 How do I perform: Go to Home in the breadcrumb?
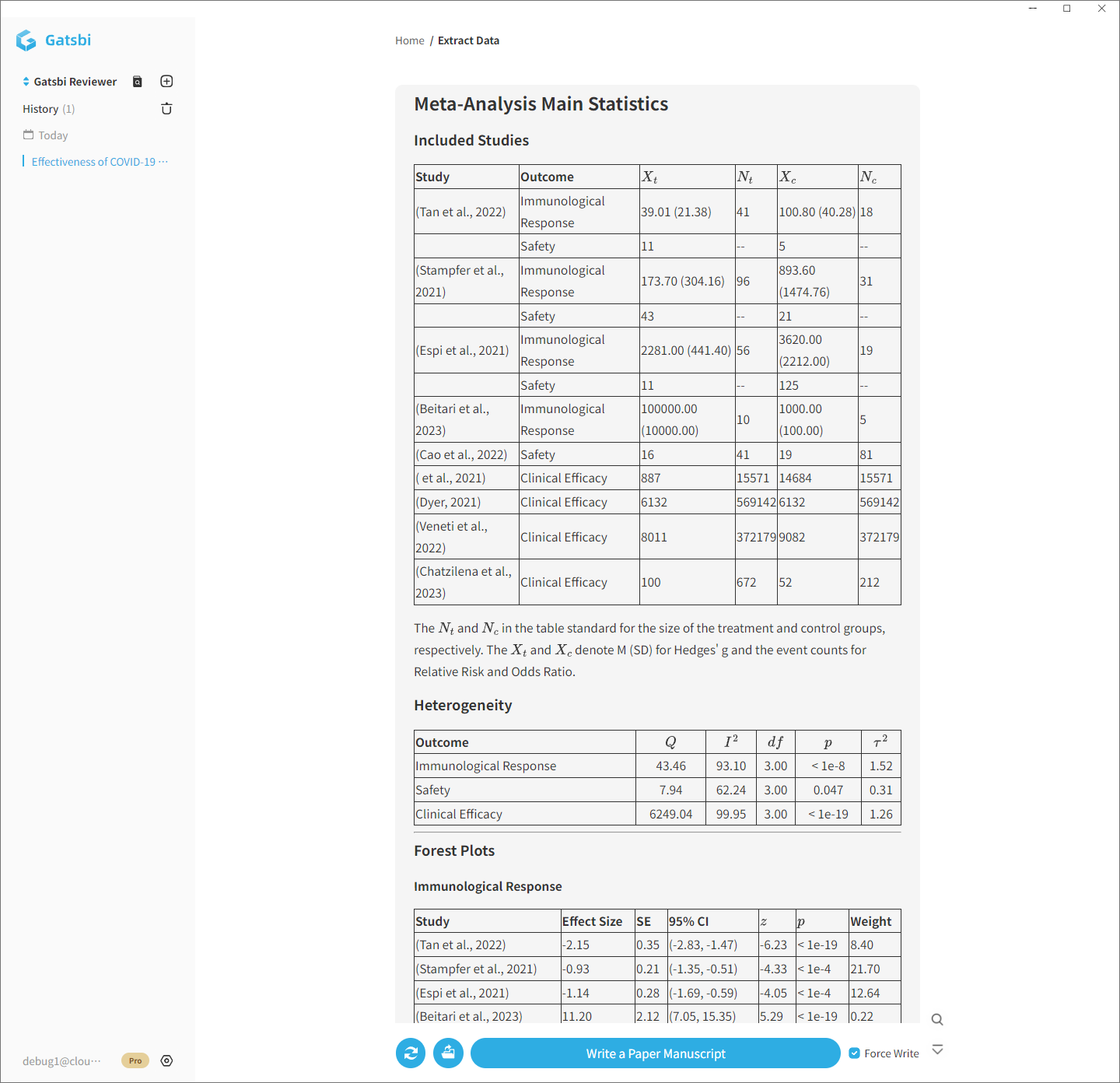[410, 40]
